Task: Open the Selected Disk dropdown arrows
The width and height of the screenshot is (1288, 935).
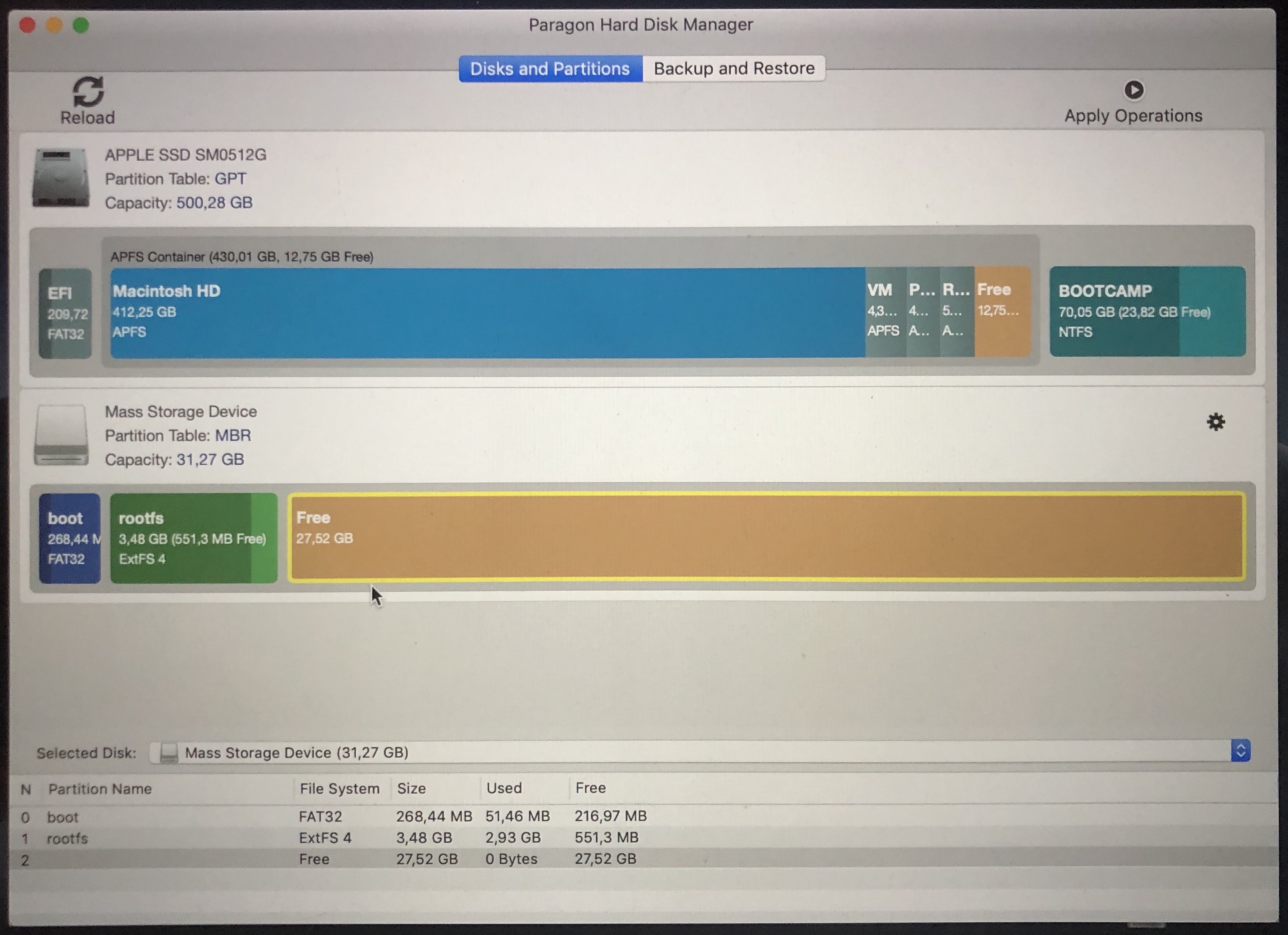Action: [x=1240, y=751]
